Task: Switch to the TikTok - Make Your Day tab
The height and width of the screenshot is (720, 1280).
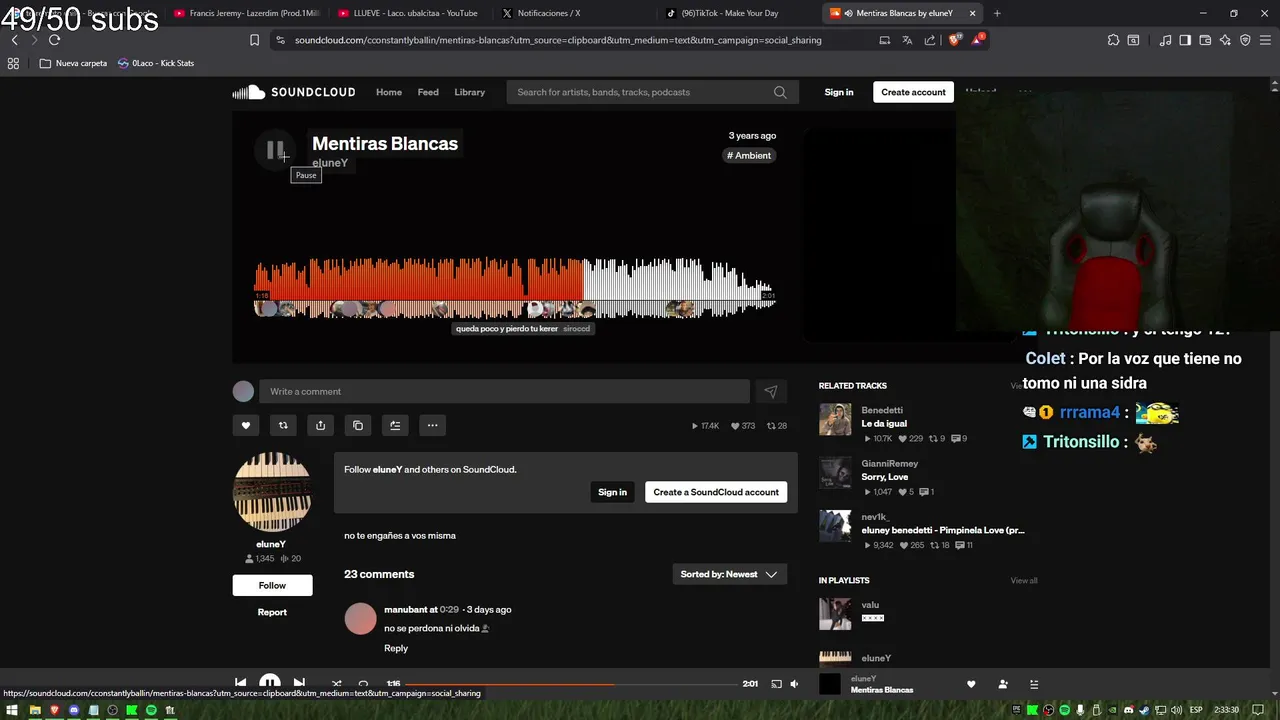Action: pyautogui.click(x=738, y=13)
